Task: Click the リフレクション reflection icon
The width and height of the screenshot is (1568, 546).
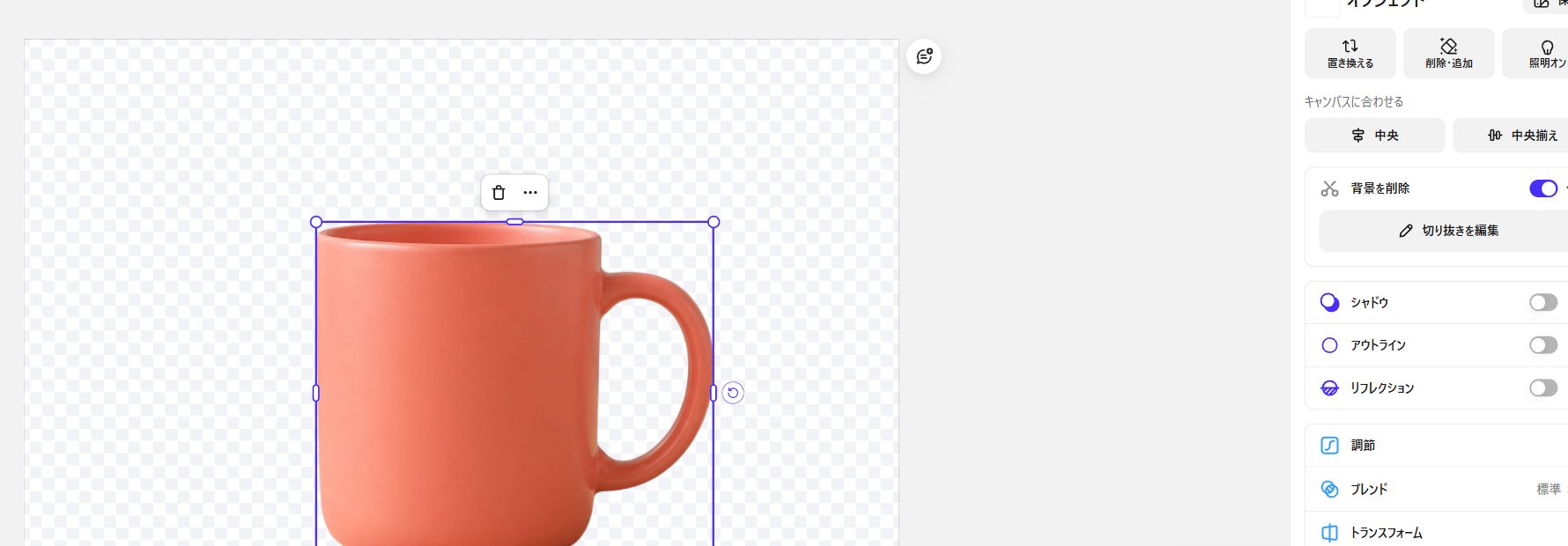Action: pyautogui.click(x=1330, y=388)
